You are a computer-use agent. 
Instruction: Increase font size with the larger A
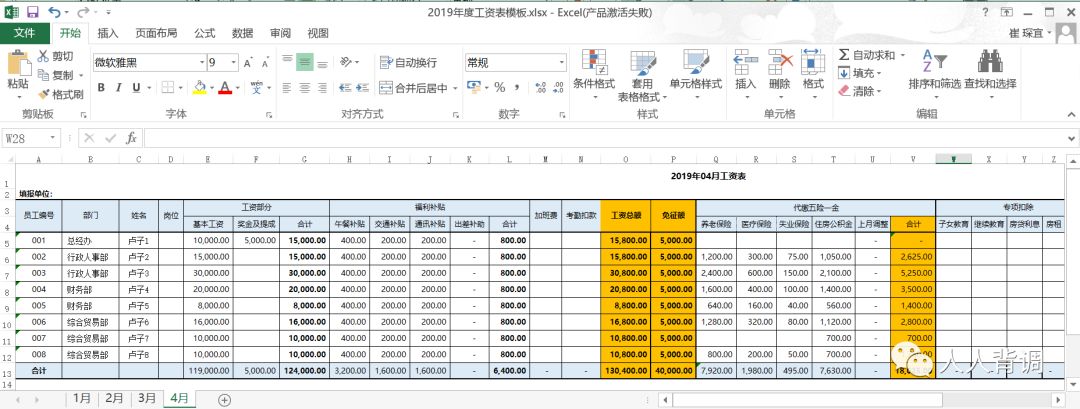248,63
